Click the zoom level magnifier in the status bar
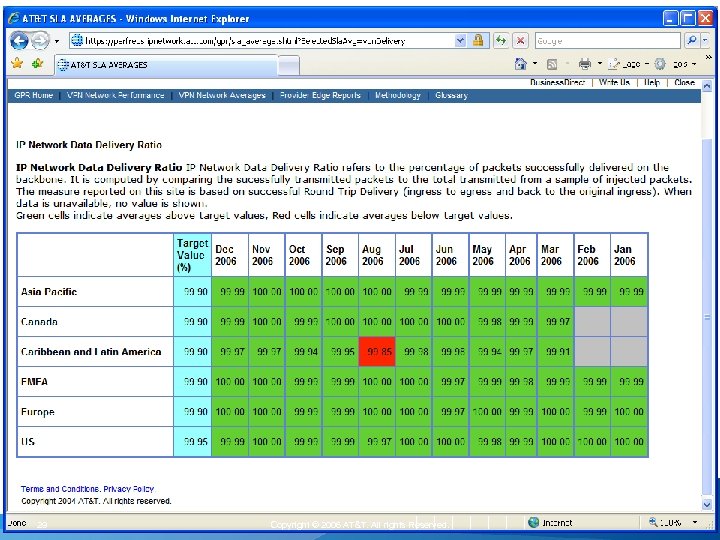Viewport: 720px width, 540px height. (x=653, y=522)
